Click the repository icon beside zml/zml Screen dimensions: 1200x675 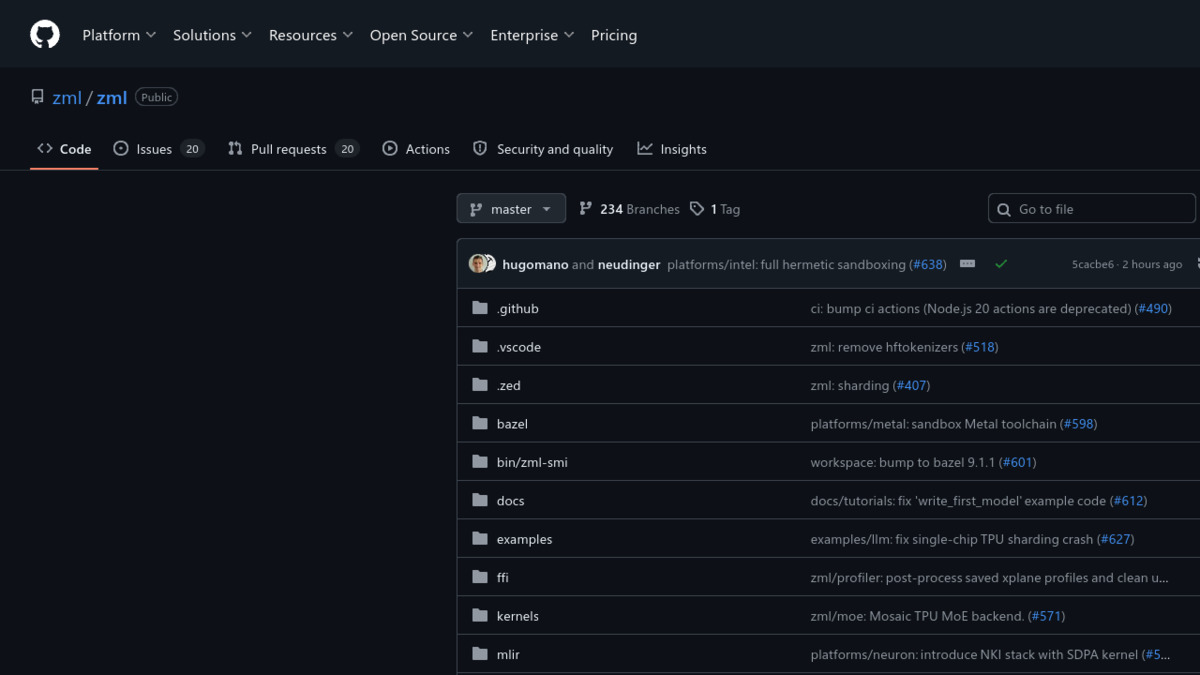click(x=37, y=97)
